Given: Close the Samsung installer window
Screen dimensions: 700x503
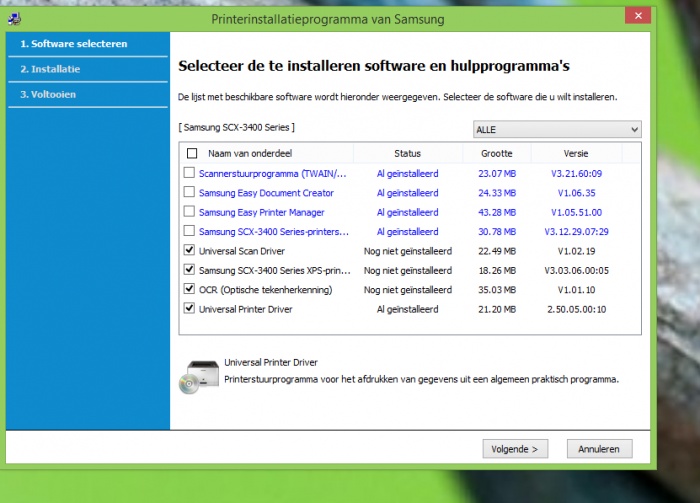Looking at the screenshot, I should point(638,16).
